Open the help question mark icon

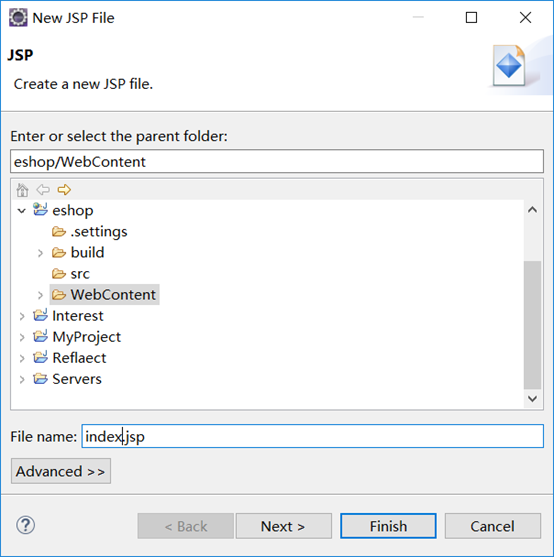click(x=26, y=525)
